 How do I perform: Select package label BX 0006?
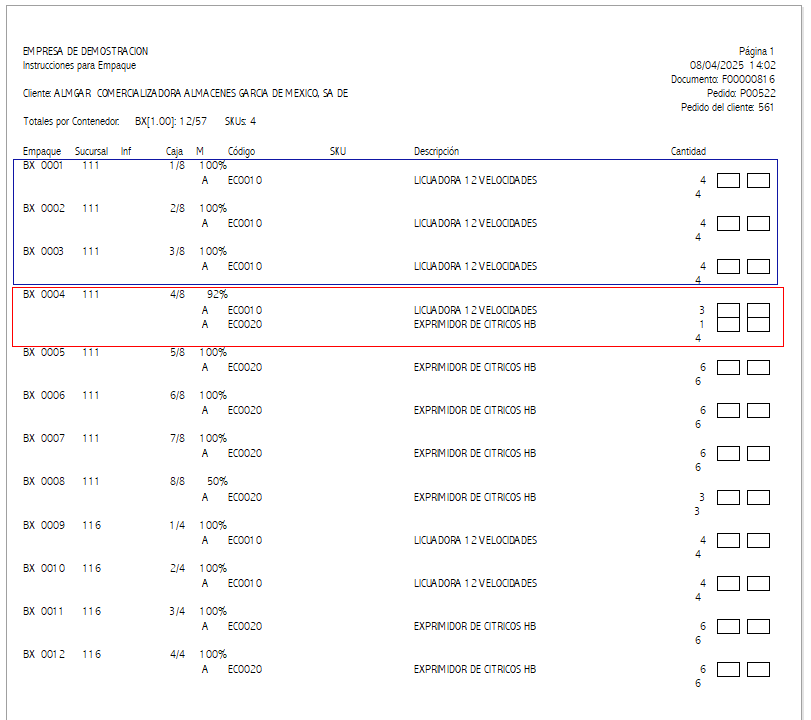[44, 395]
